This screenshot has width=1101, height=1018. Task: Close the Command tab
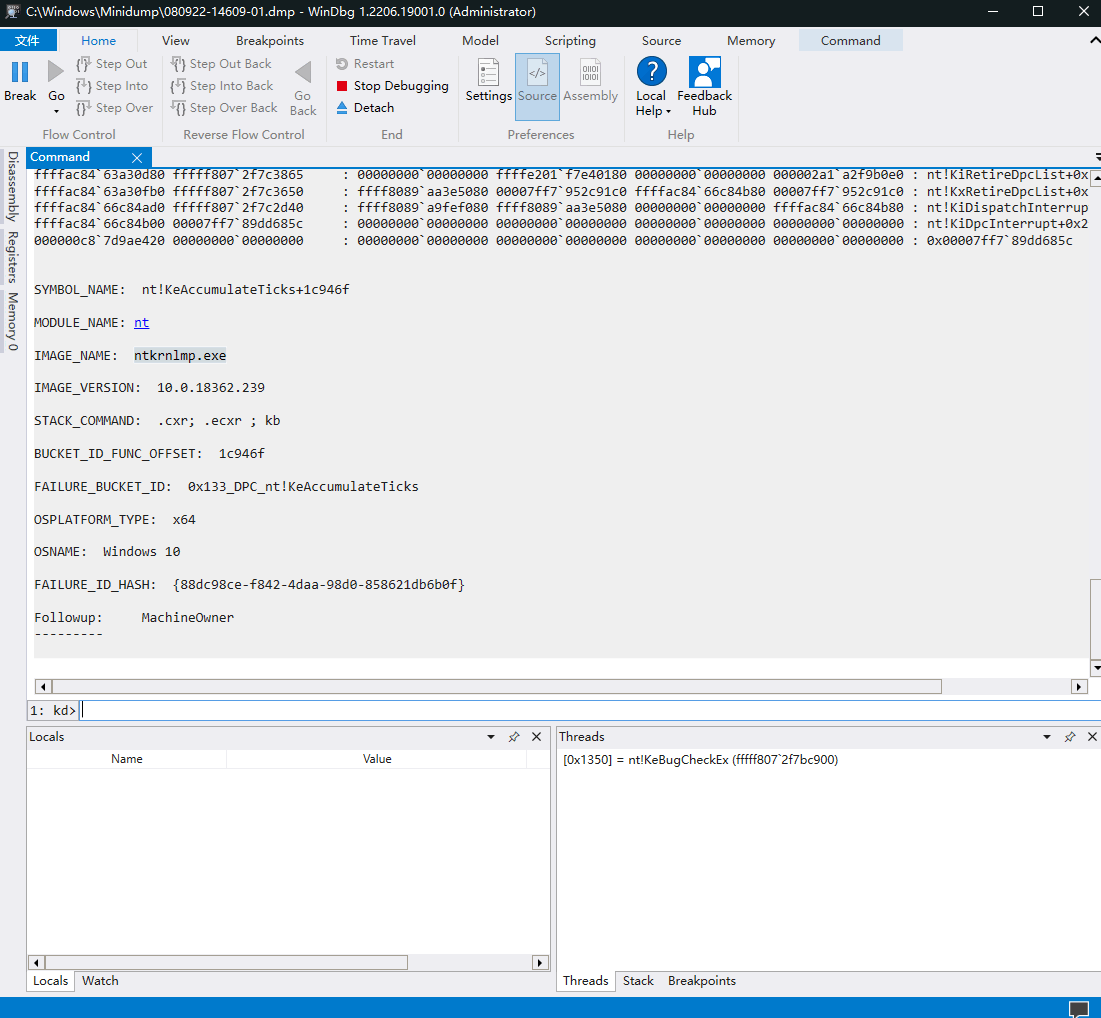point(137,158)
